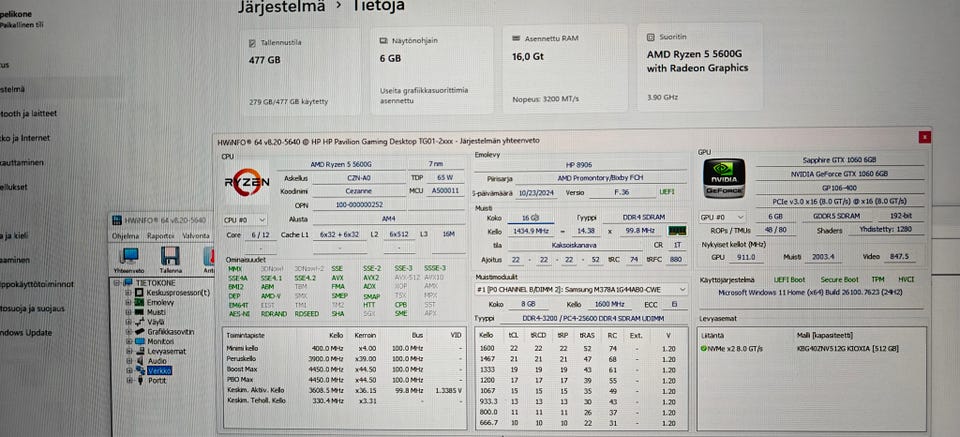Viewport: 960px width, 437px height.
Task: Click the Emolevy motherboard tree icon
Action: (x=140, y=302)
